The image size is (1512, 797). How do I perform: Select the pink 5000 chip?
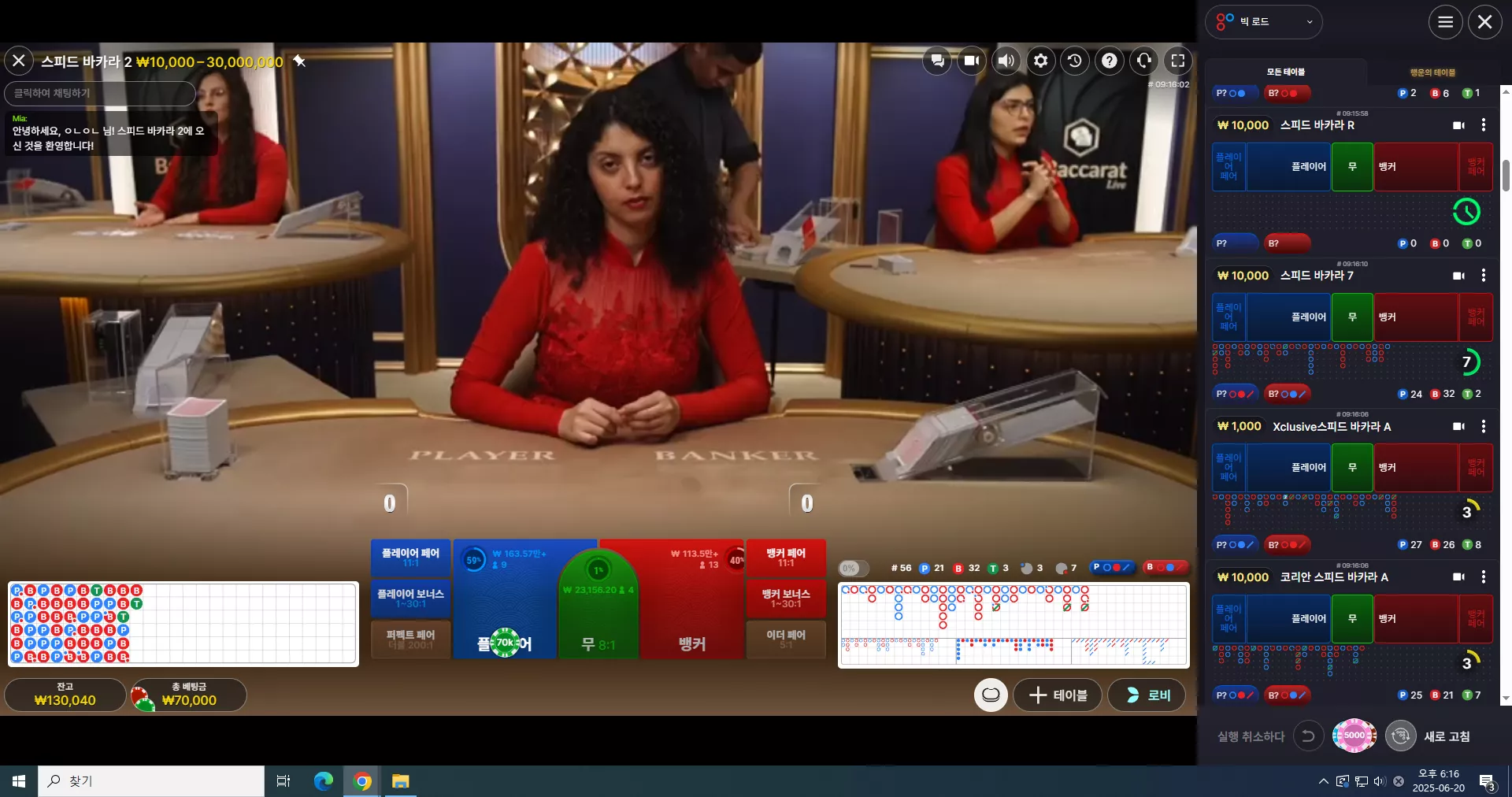click(1354, 736)
